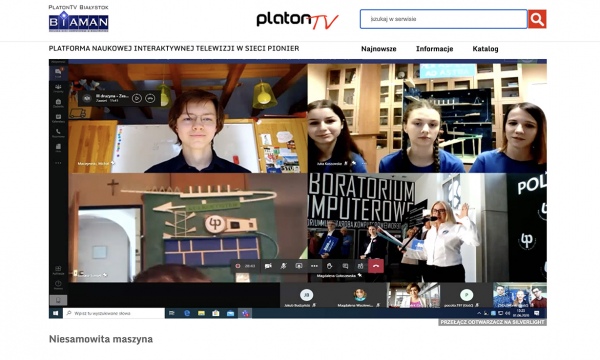Viewport: 600px width, 360px height.
Task: Open Calendar in Teams sidebar
Action: pos(58,118)
